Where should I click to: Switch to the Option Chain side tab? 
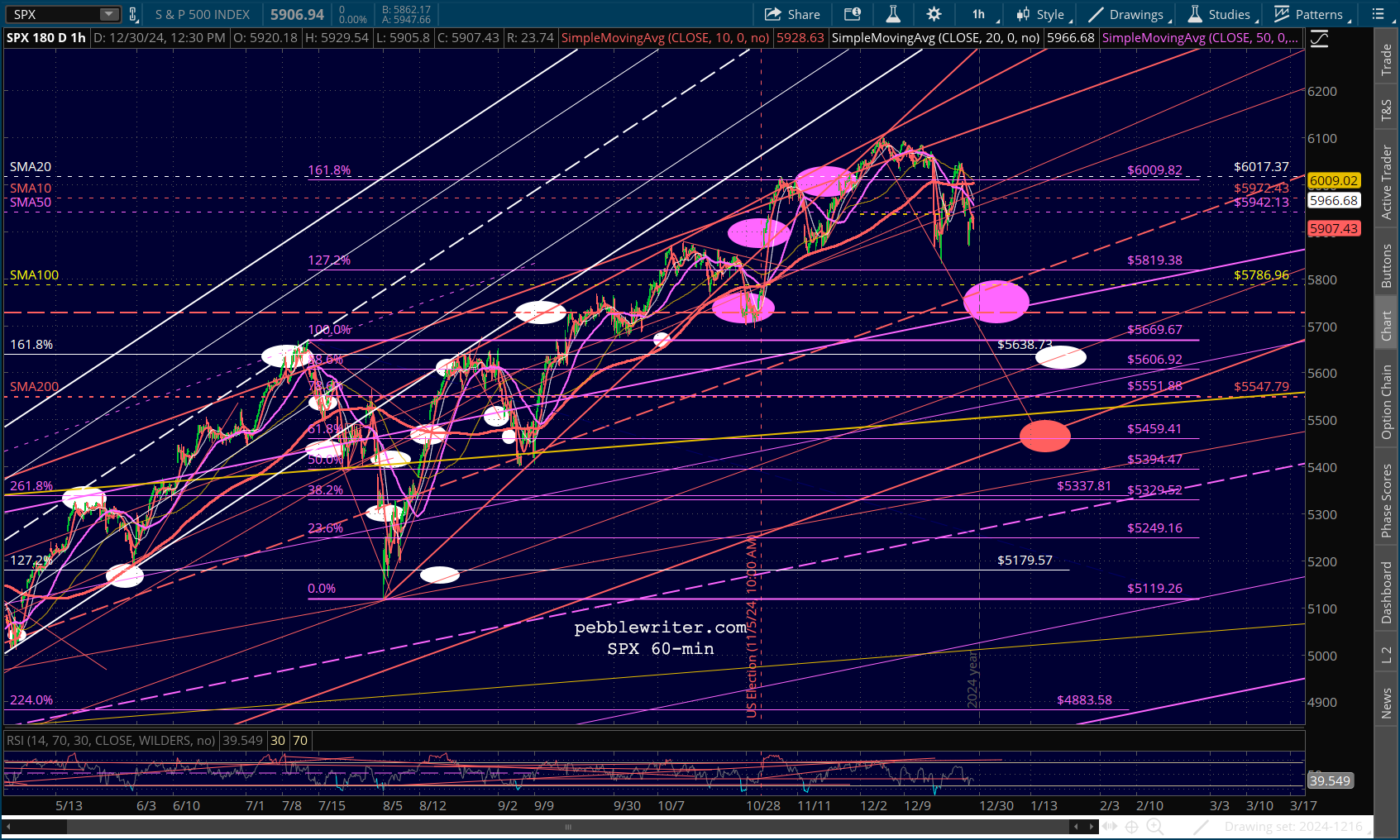point(1387,403)
